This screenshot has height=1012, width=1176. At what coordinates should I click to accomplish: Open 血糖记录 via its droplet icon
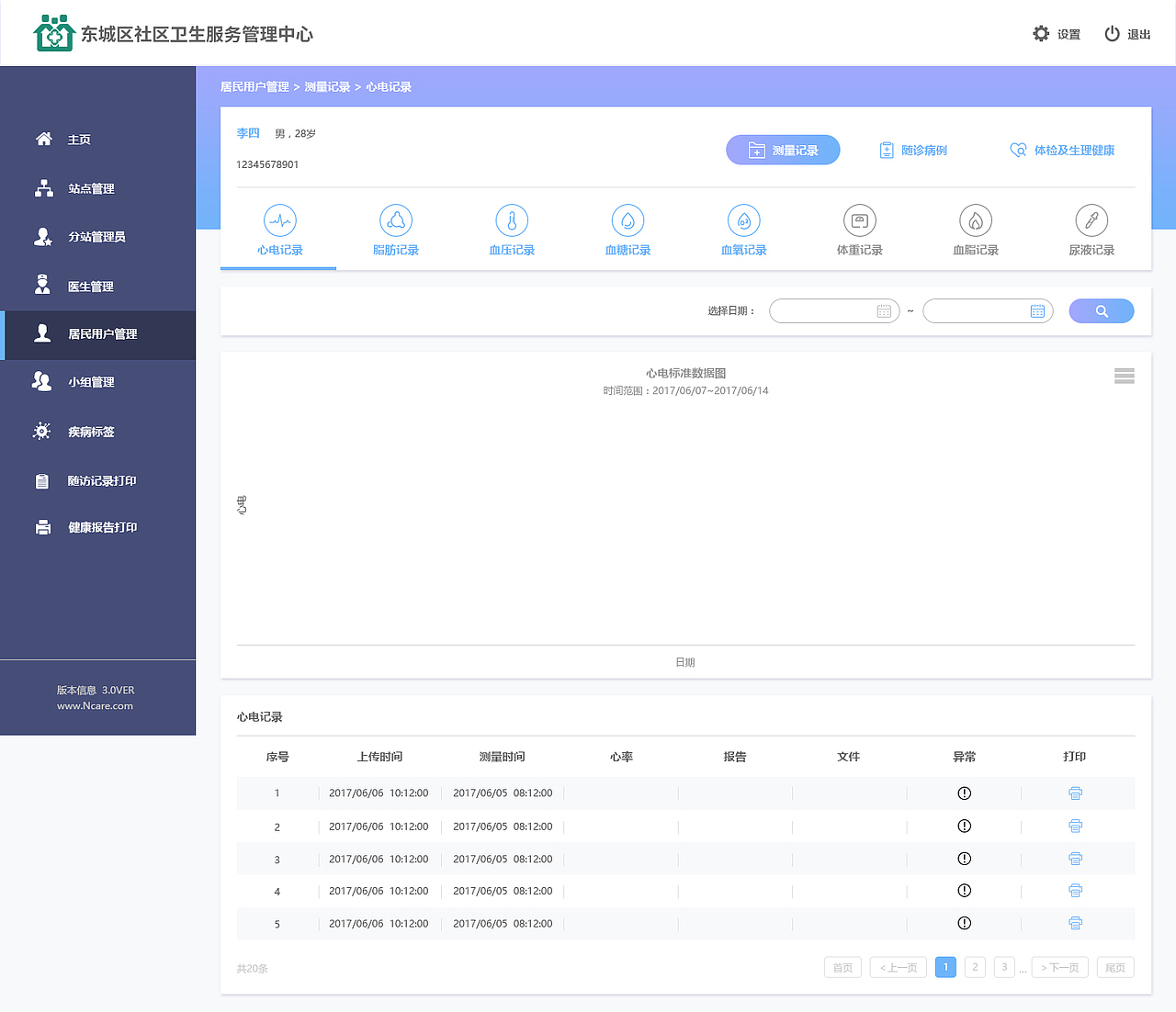point(628,220)
